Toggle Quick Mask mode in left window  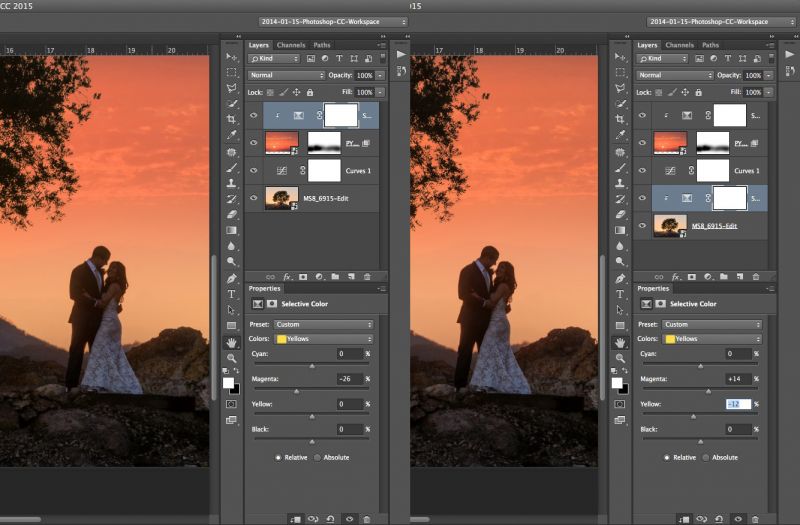coord(231,404)
